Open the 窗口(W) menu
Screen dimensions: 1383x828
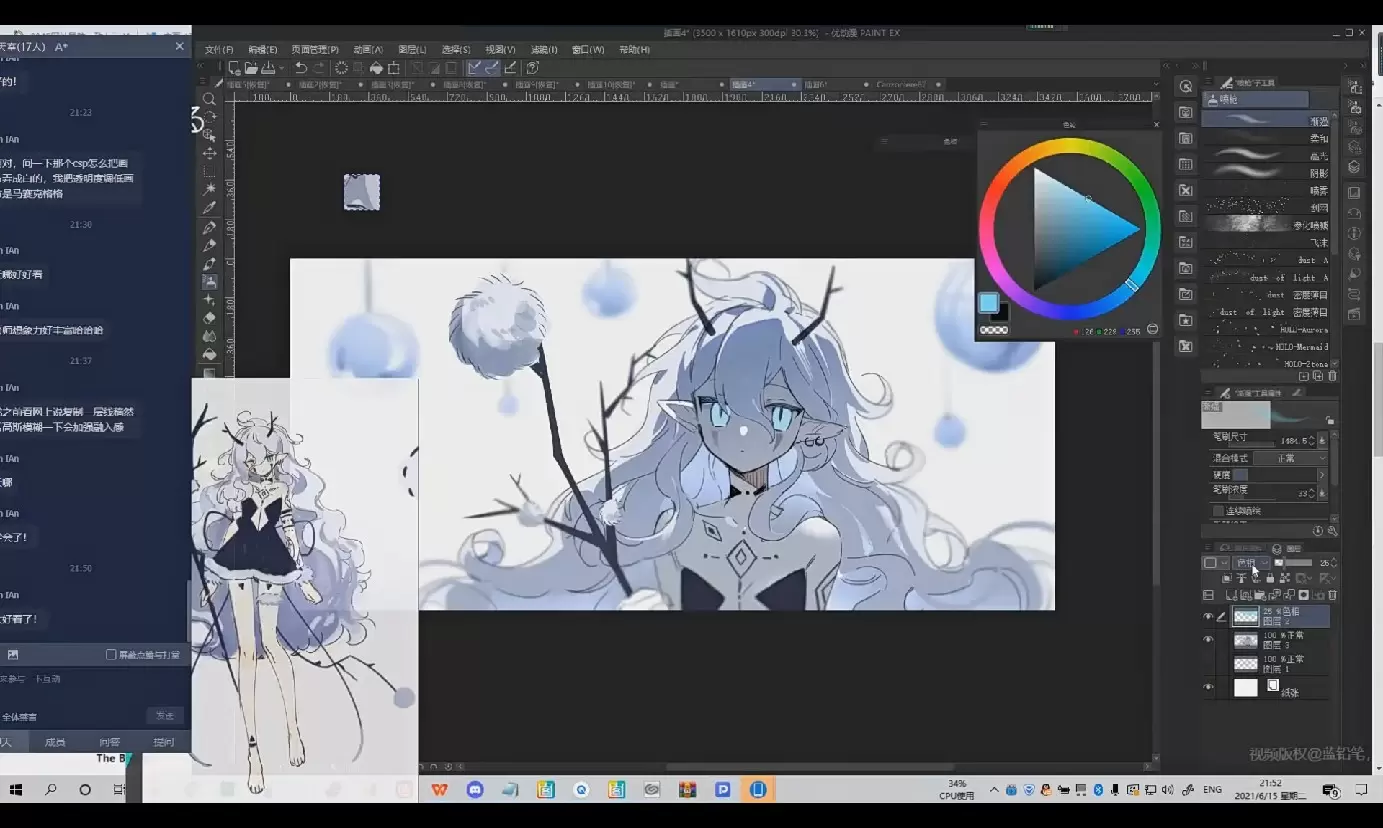pyautogui.click(x=588, y=49)
